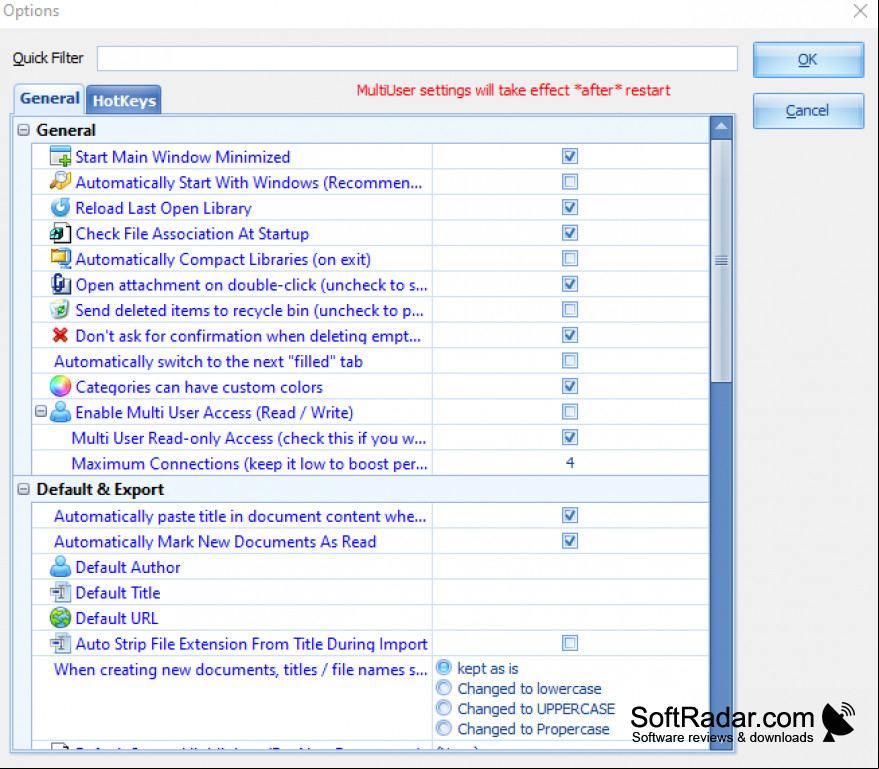Toggle Don't ask for confirmation checkbox

click(570, 335)
